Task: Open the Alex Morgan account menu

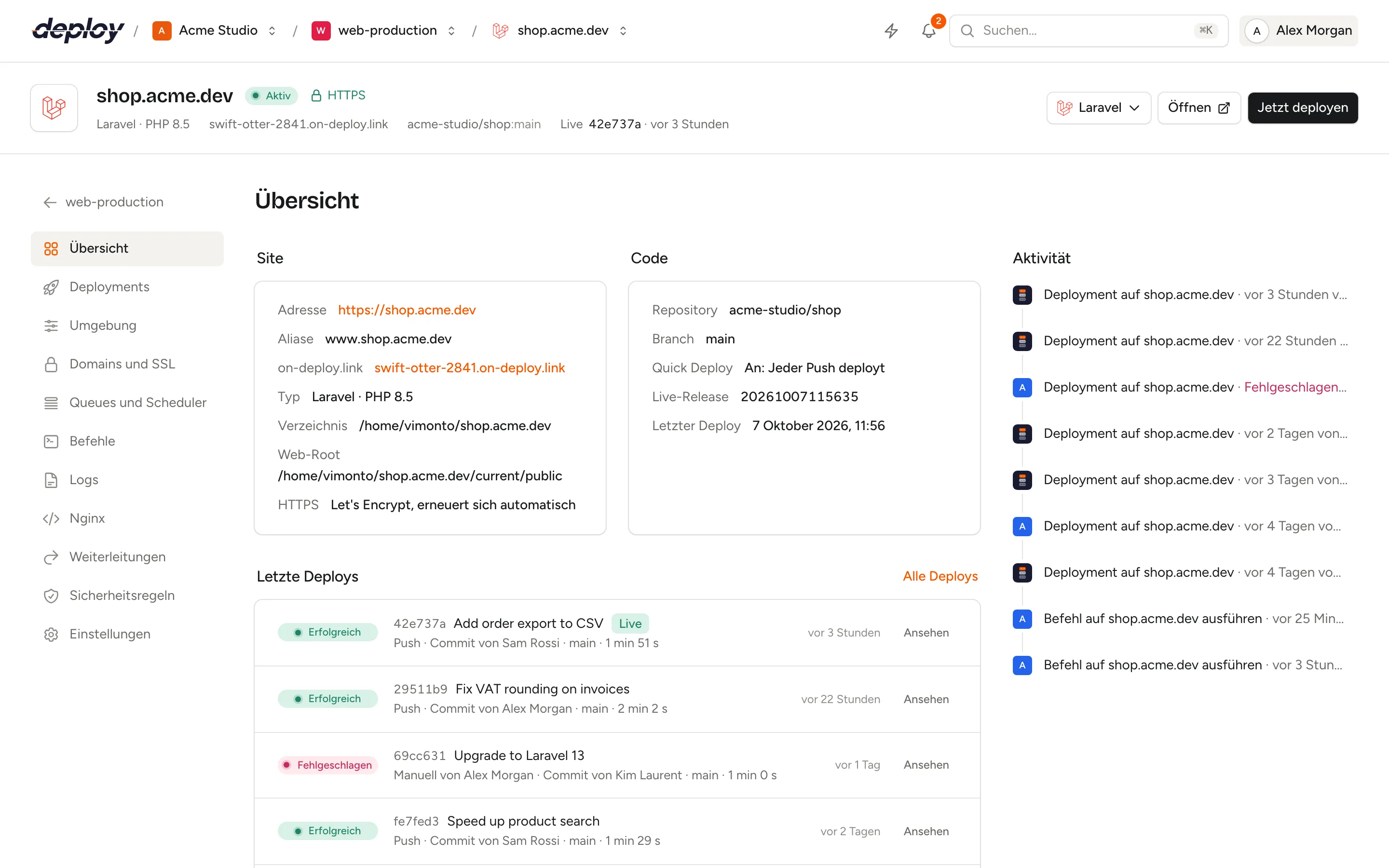Action: (x=1298, y=30)
